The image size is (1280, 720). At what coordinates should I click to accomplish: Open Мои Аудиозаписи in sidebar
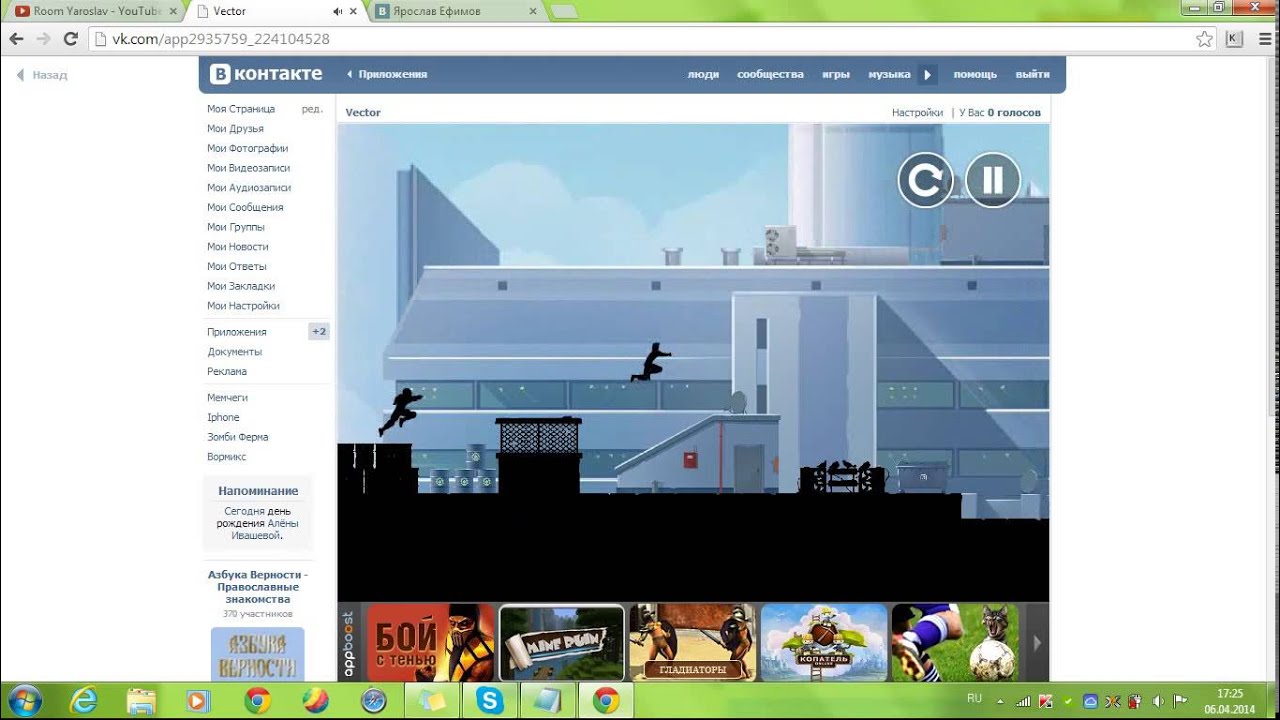tap(249, 188)
